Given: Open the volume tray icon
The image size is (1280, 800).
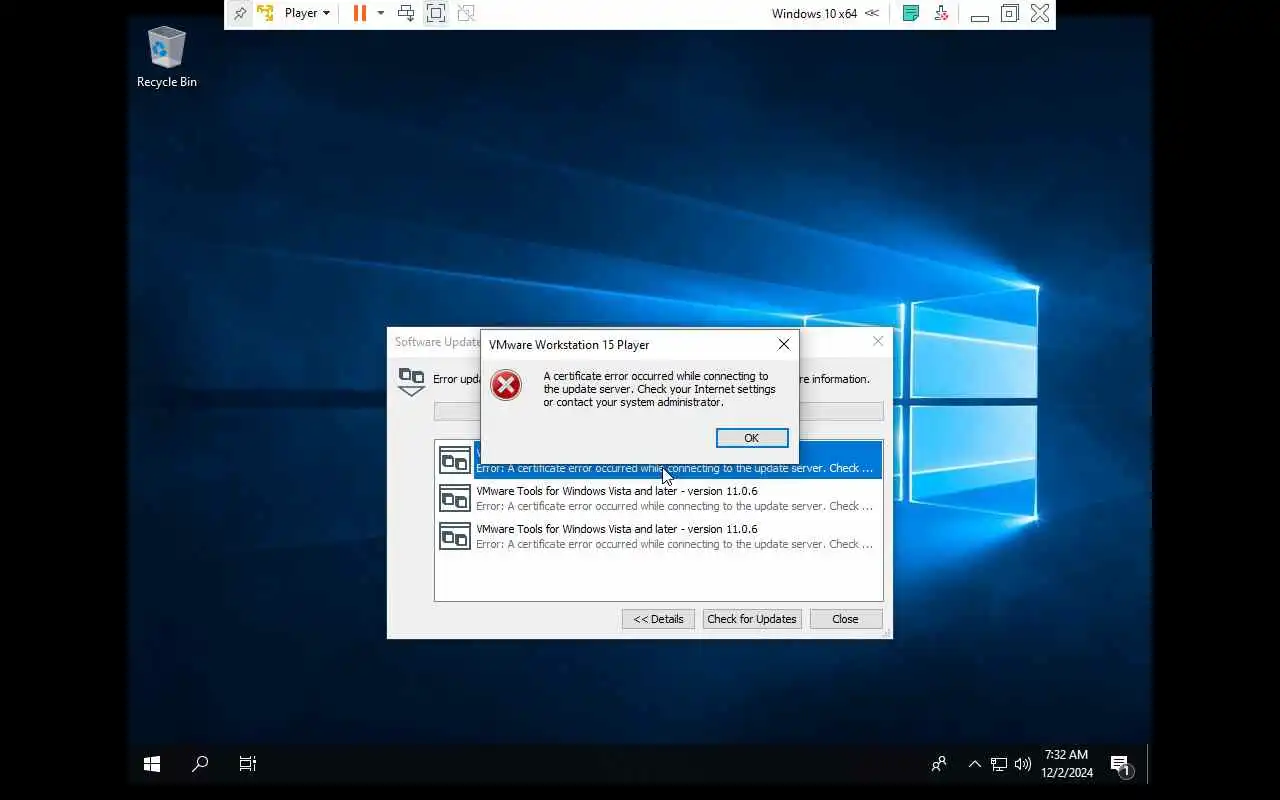Looking at the screenshot, I should coord(1022,764).
